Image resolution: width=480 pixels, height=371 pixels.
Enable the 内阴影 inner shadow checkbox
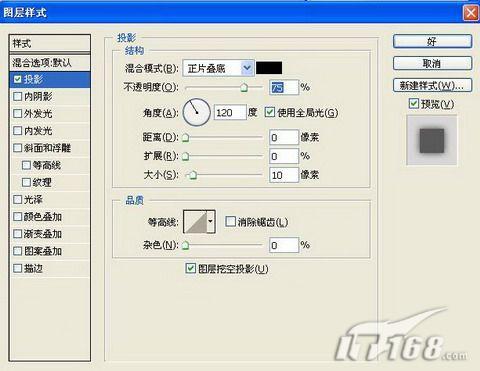pyautogui.click(x=18, y=96)
